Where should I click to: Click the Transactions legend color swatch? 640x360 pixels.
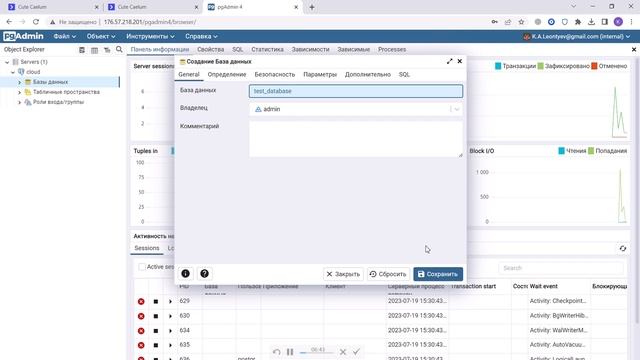pyautogui.click(x=498, y=66)
